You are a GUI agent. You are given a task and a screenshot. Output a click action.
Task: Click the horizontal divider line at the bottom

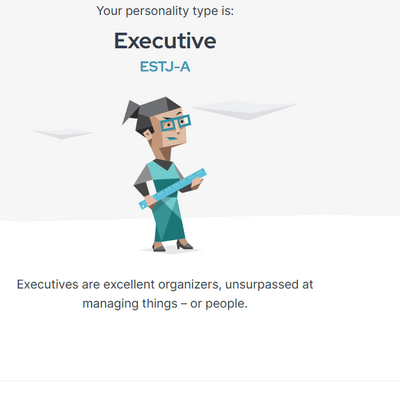pos(200,380)
